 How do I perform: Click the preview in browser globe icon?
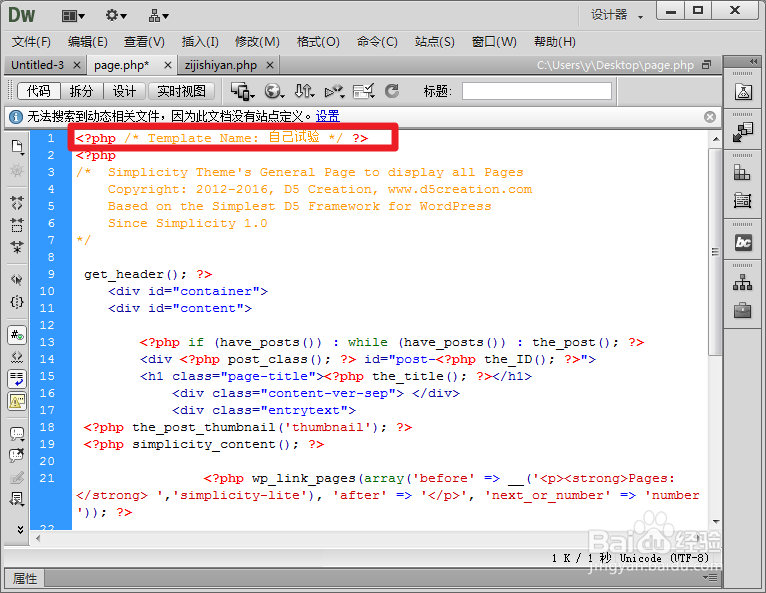pos(274,91)
